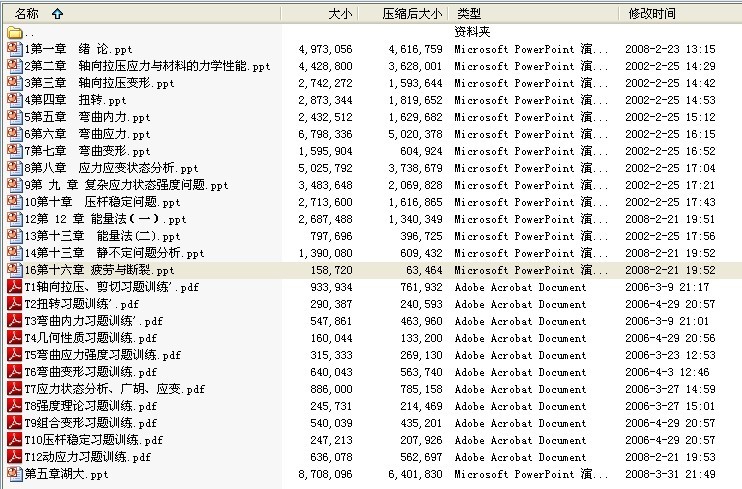This screenshot has height=489, width=742.
Task: Click PowerPoint icon of 2第二章 轴向拉压应力与材料的力学性能.ppt
Action: (x=15, y=66)
